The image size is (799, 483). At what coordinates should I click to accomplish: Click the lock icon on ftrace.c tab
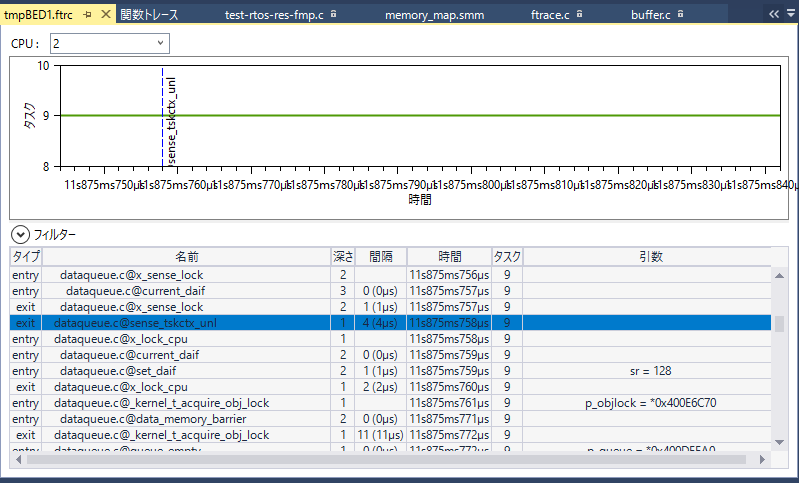[579, 15]
